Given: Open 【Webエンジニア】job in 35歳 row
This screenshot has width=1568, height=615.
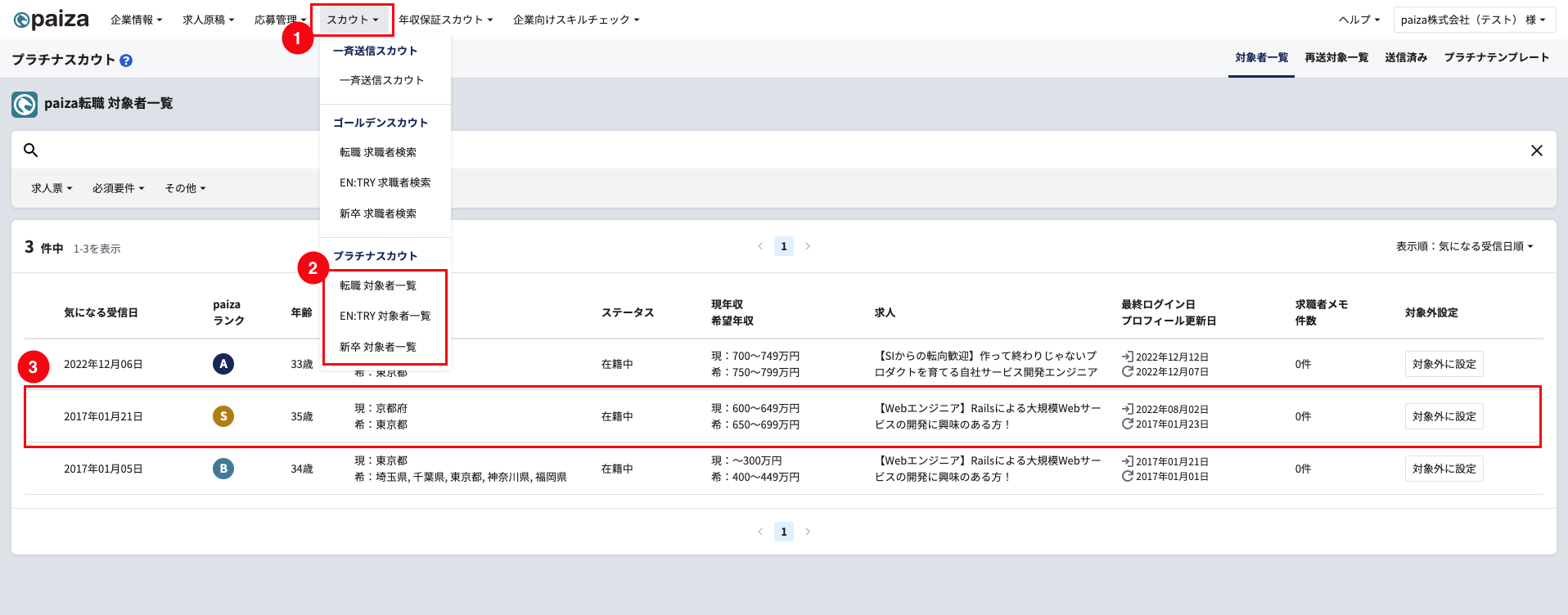Looking at the screenshot, I should pyautogui.click(x=988, y=416).
